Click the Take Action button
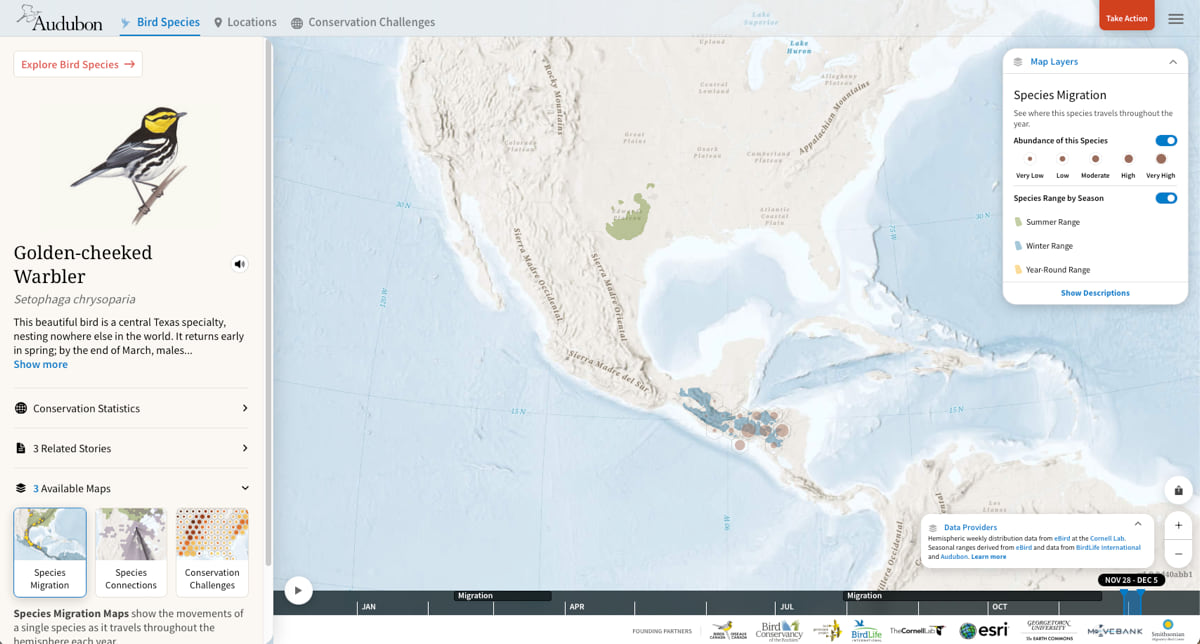 coord(1126,18)
